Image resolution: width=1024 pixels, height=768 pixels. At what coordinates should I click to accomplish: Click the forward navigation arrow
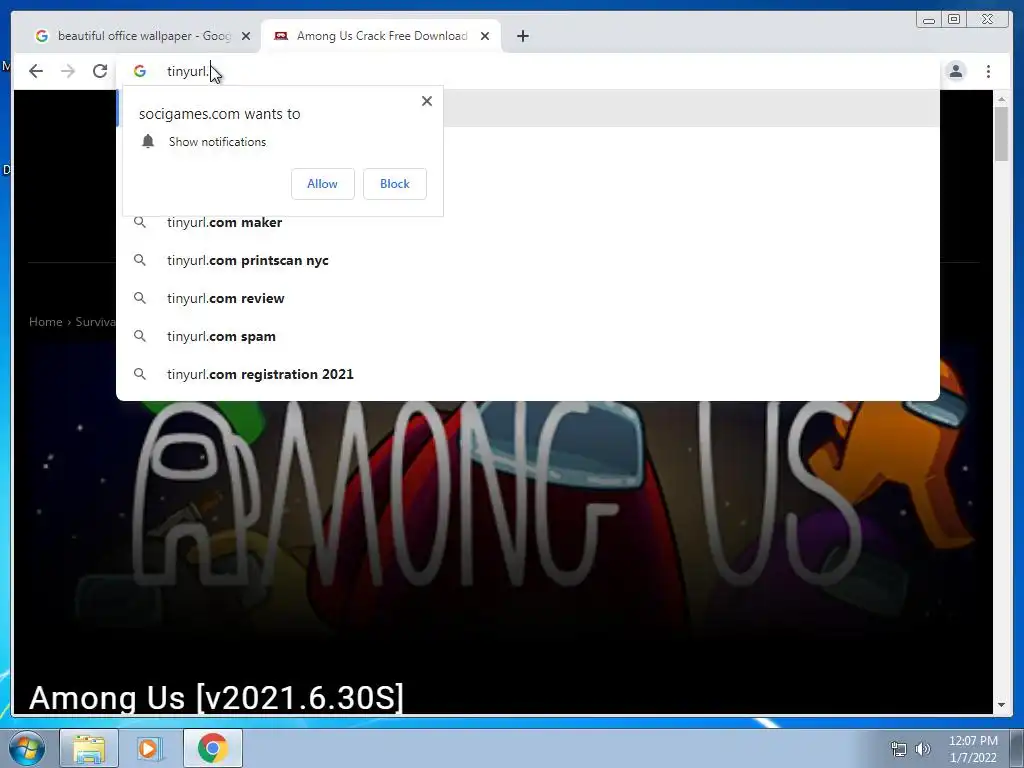68,71
